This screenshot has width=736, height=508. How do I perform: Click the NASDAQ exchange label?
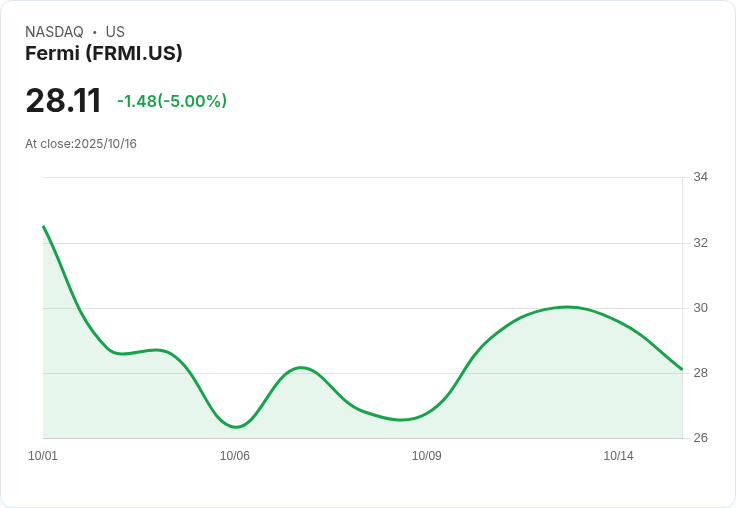click(x=54, y=32)
